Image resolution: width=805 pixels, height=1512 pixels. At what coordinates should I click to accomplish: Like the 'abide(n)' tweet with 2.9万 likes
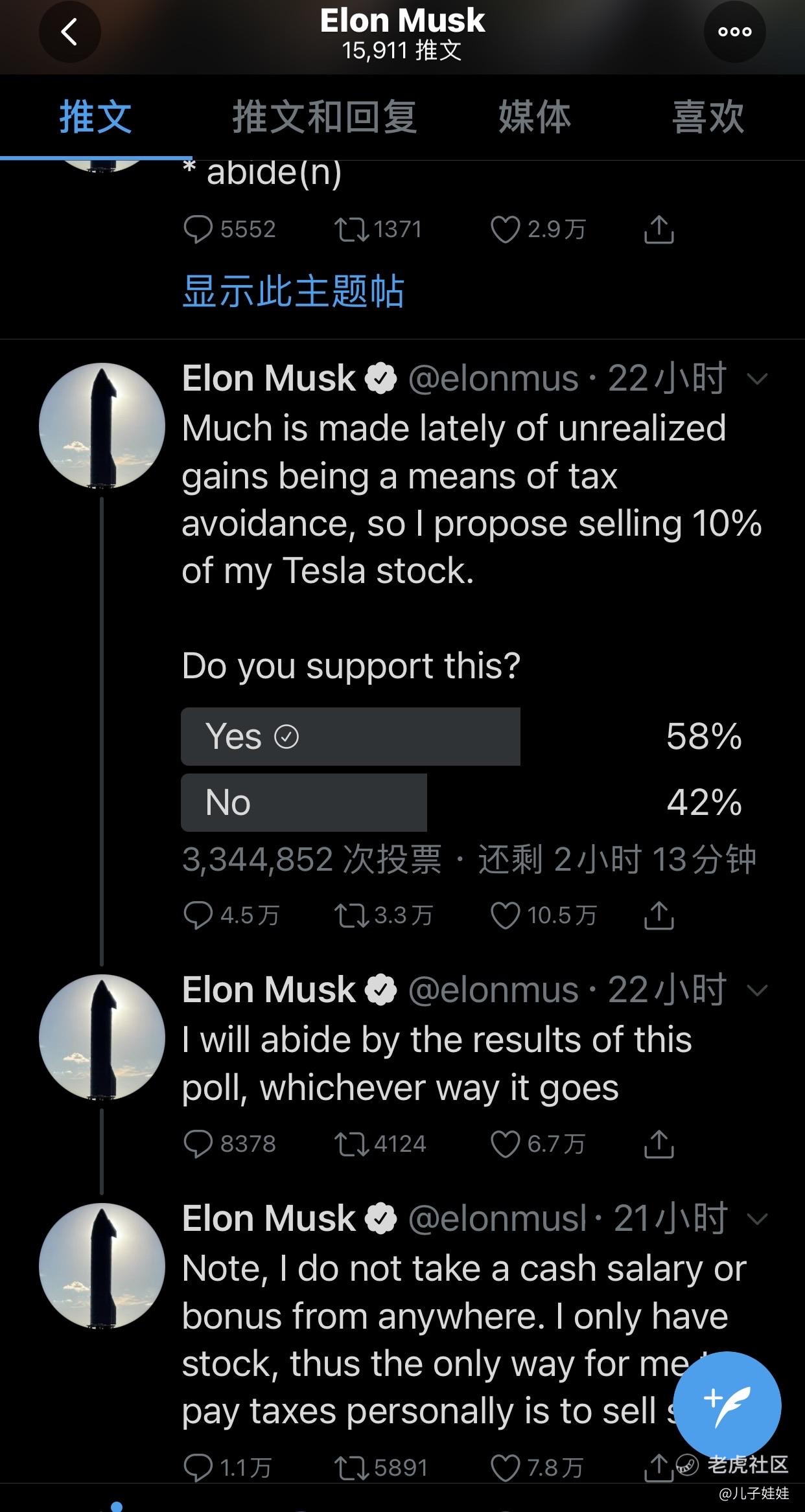505,229
